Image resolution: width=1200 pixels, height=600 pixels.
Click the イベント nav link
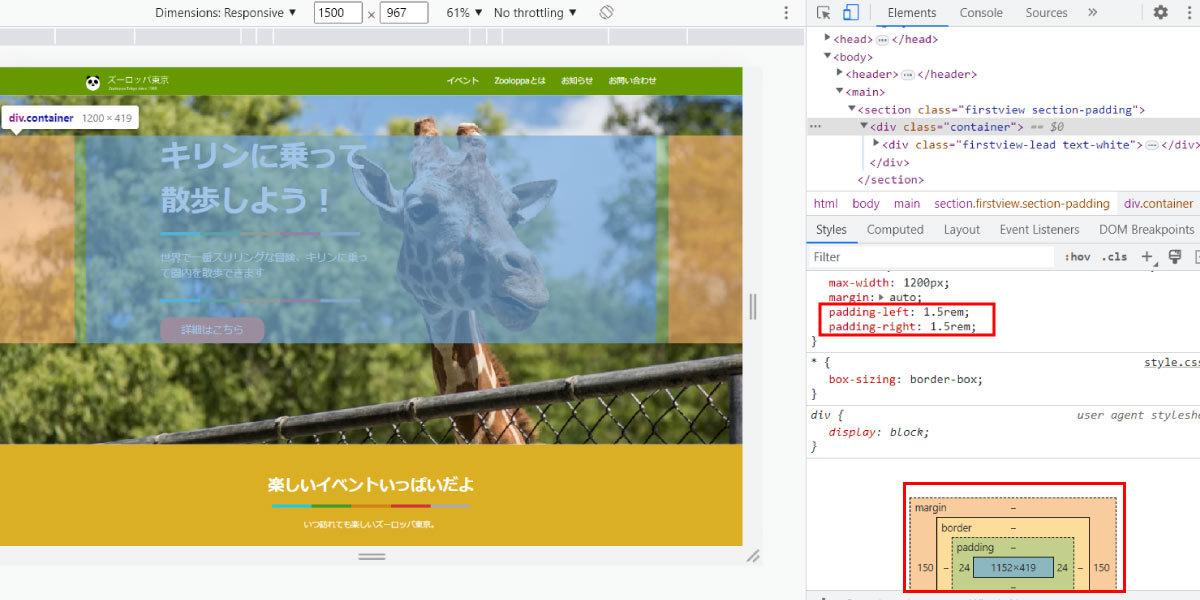463,81
